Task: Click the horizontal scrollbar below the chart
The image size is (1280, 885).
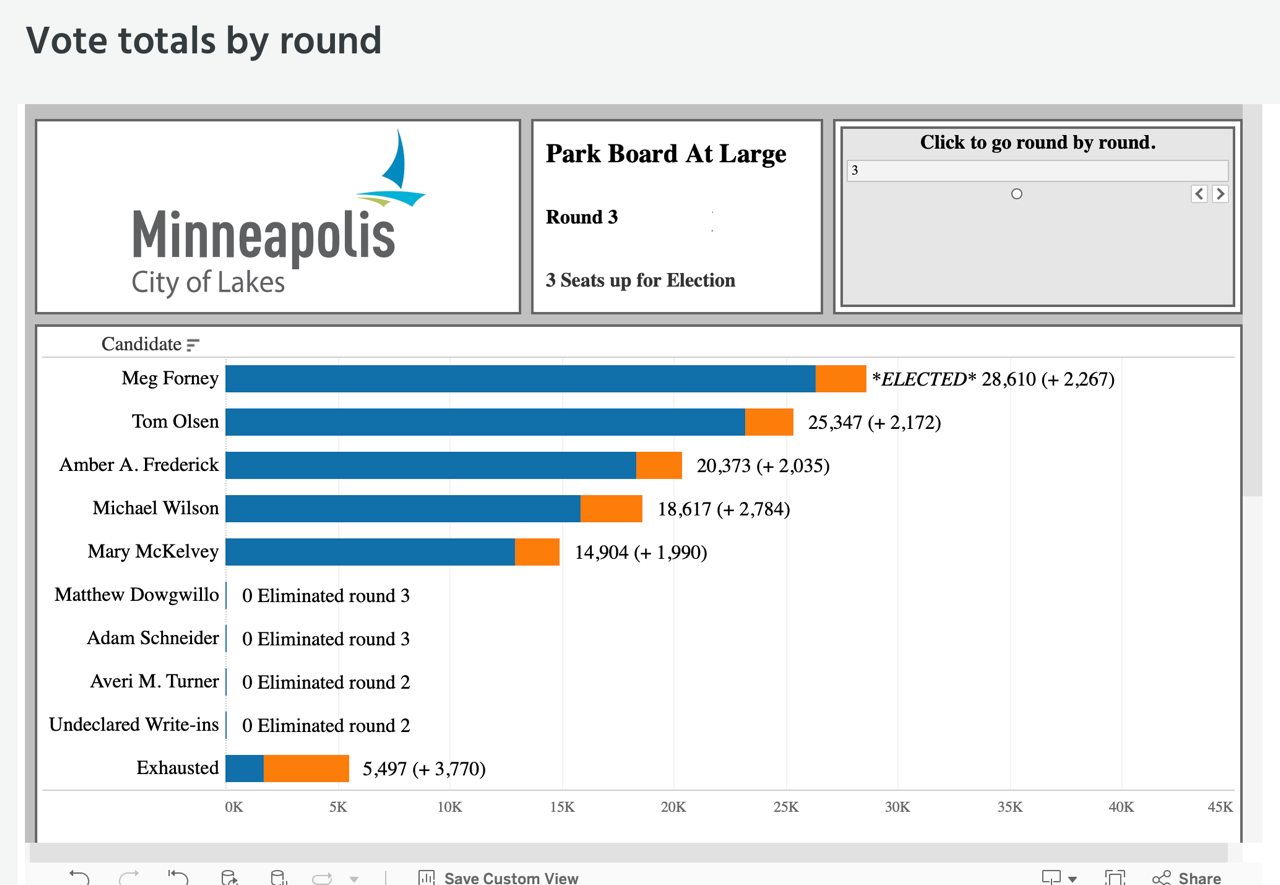Action: pyautogui.click(x=628, y=853)
